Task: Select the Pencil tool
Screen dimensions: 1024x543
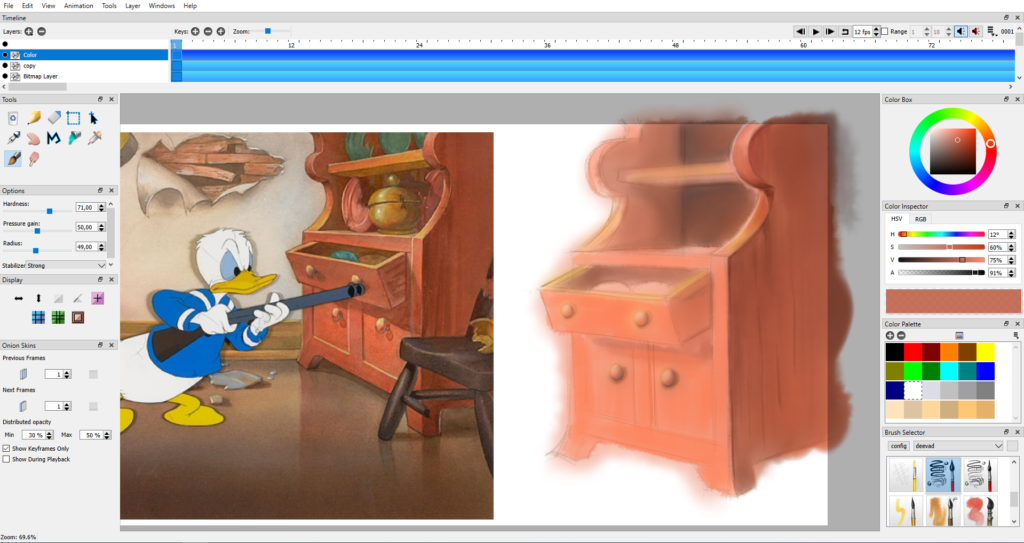Action: (x=33, y=118)
